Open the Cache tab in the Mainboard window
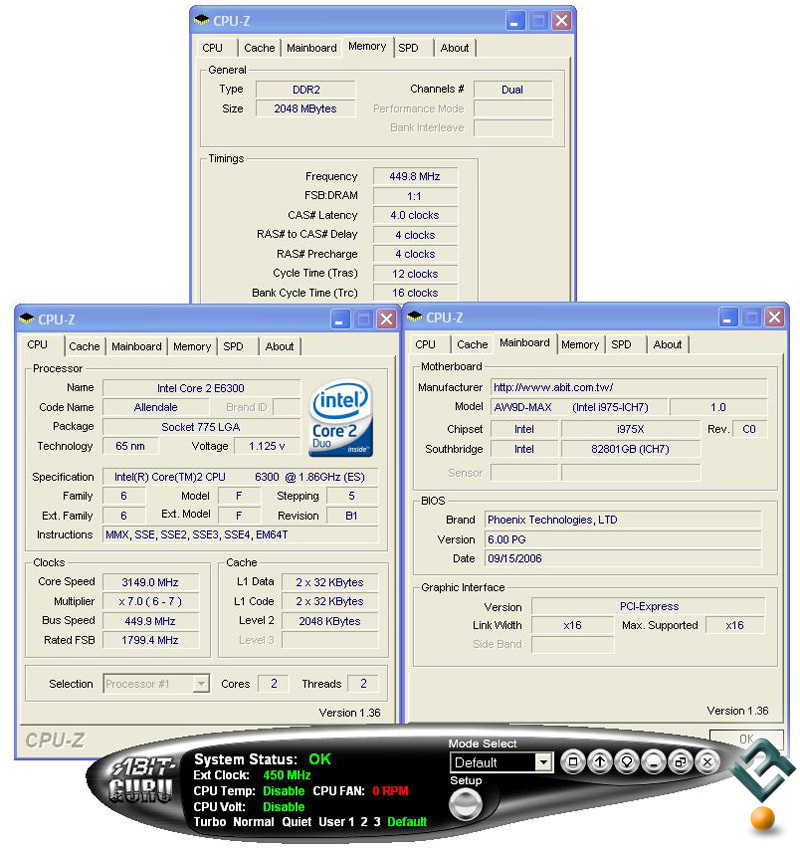Screen dimensions: 800x848 pos(472,344)
